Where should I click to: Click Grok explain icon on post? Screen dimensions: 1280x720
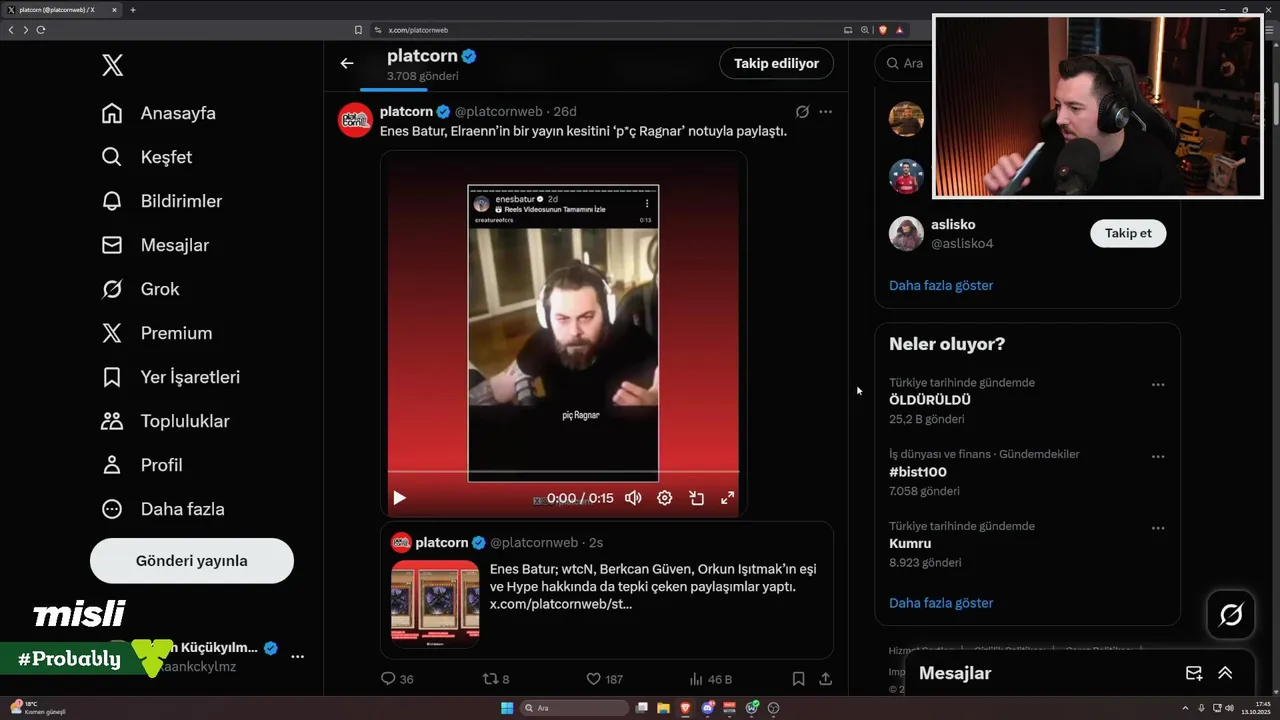coord(802,112)
